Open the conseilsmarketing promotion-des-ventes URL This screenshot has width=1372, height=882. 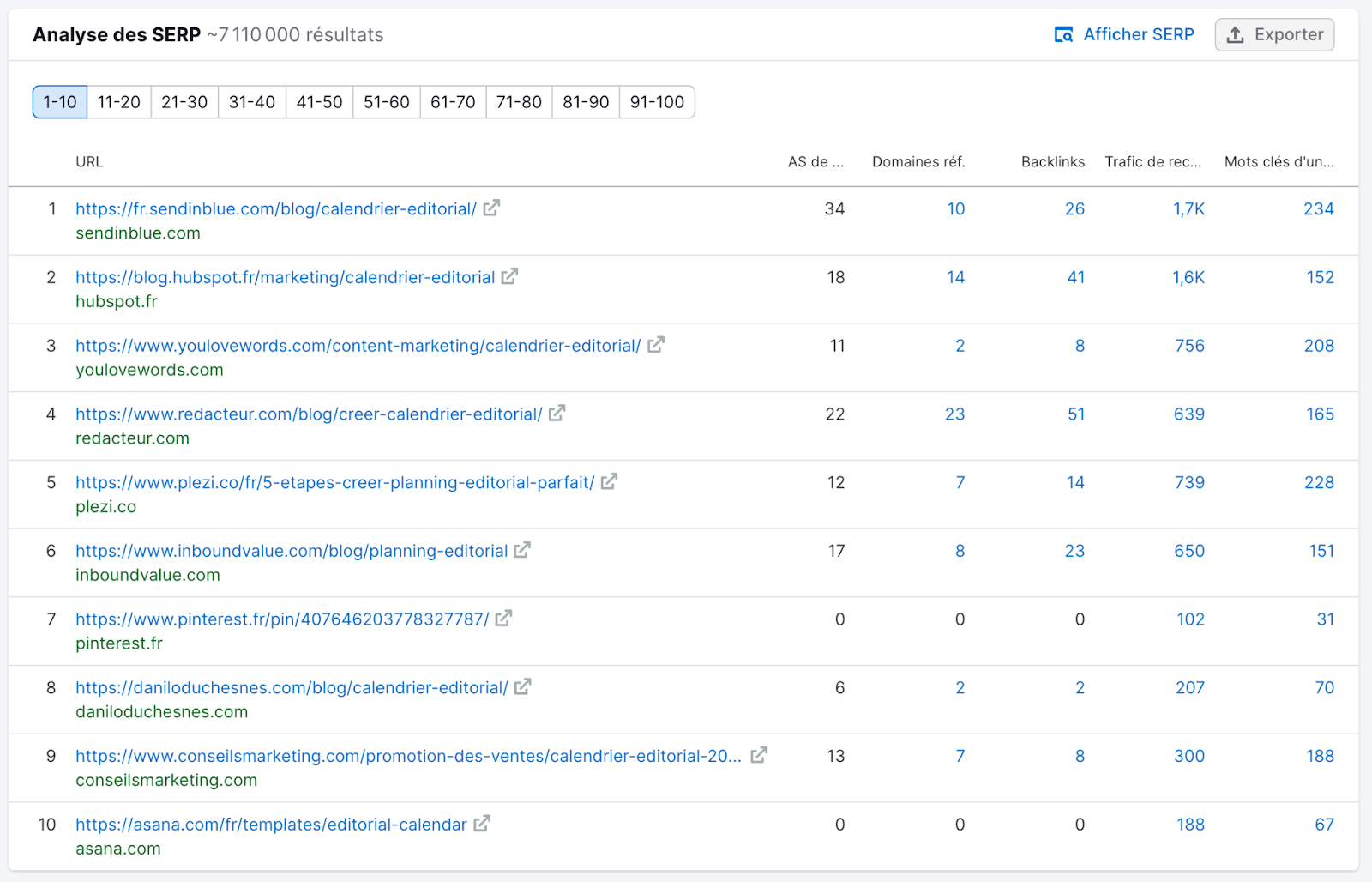point(409,756)
